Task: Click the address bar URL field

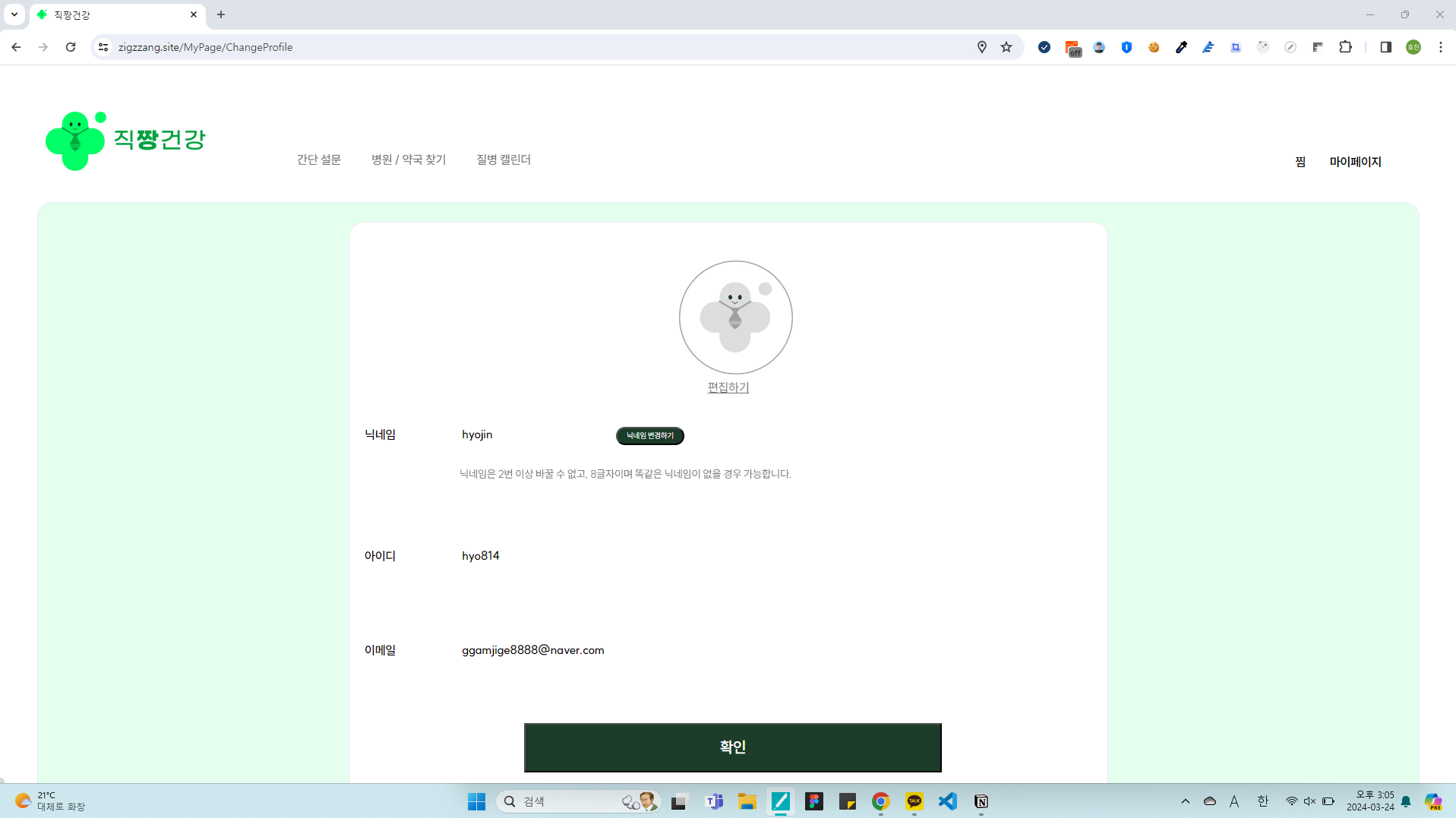Action: (x=532, y=47)
